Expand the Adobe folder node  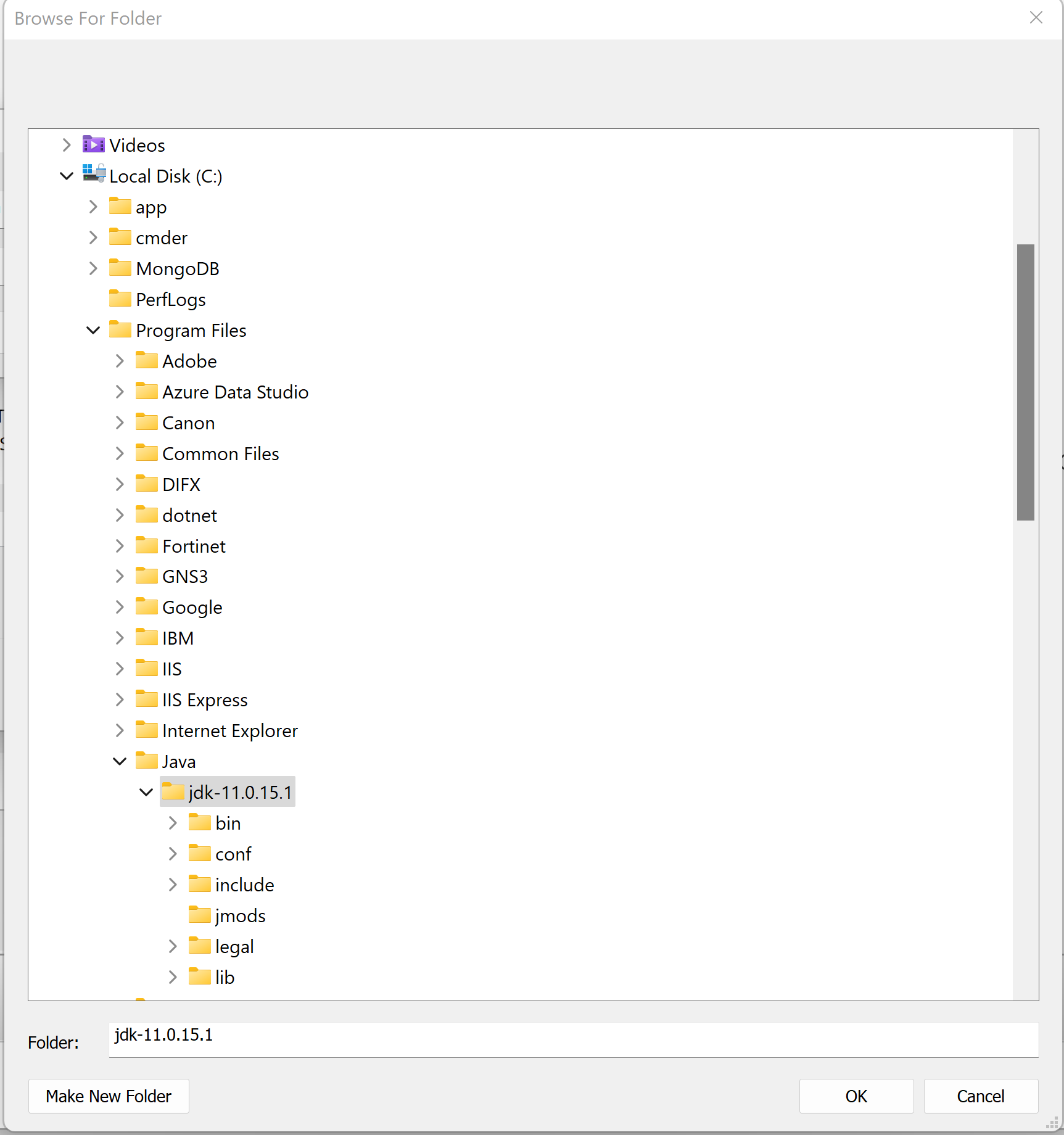click(120, 361)
